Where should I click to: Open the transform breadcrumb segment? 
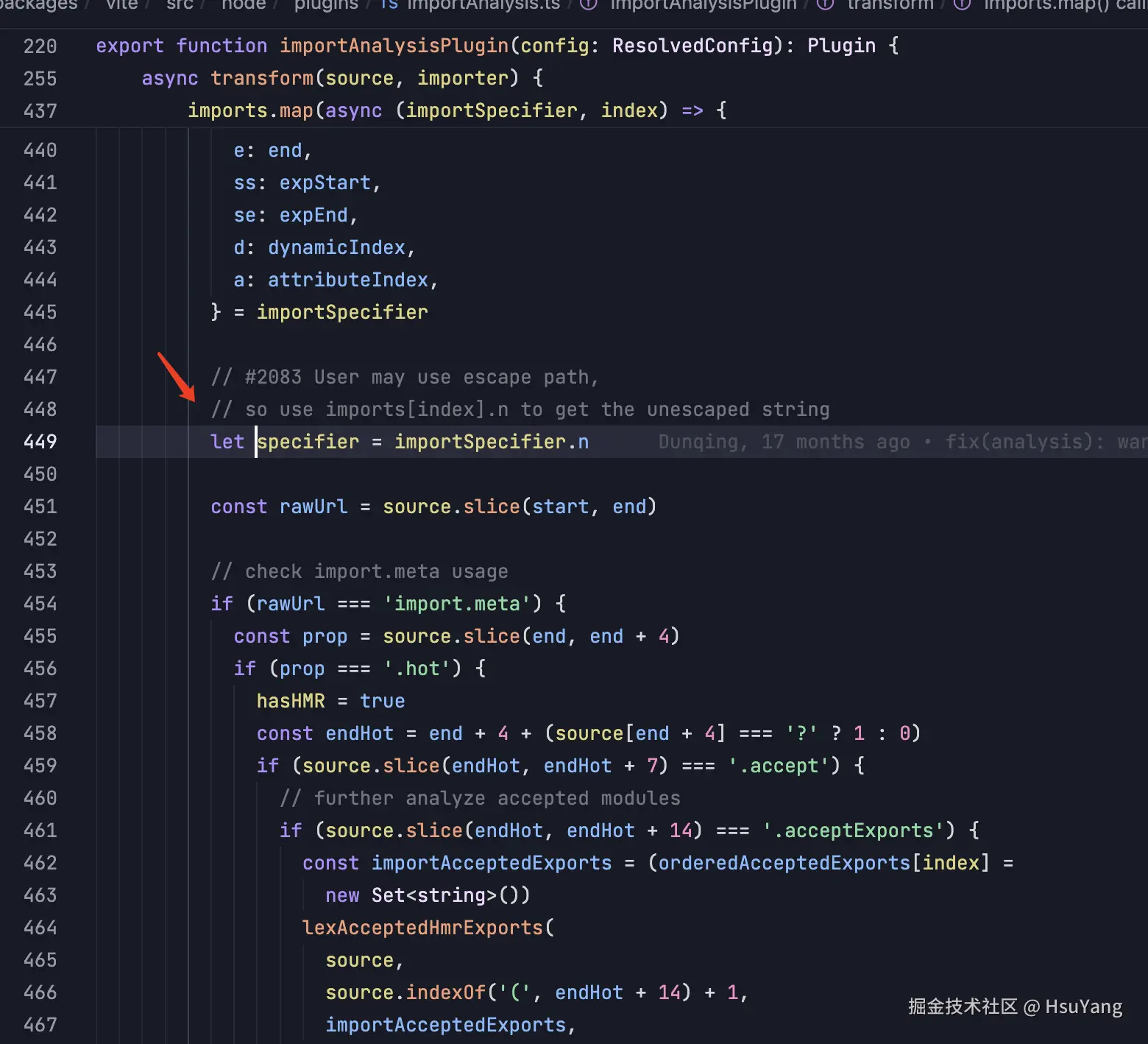pos(890,5)
